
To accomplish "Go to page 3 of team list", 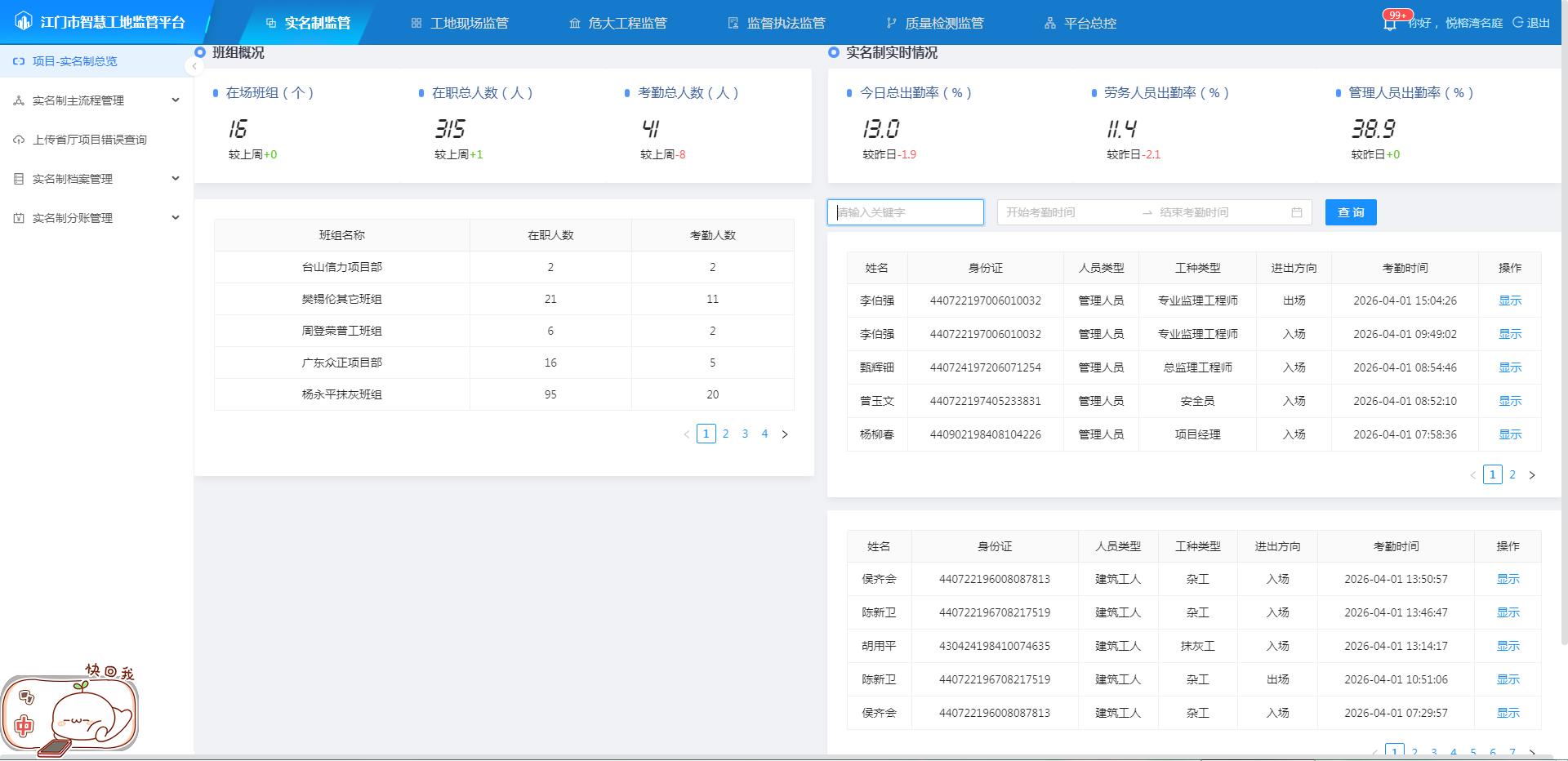I will 745,434.
